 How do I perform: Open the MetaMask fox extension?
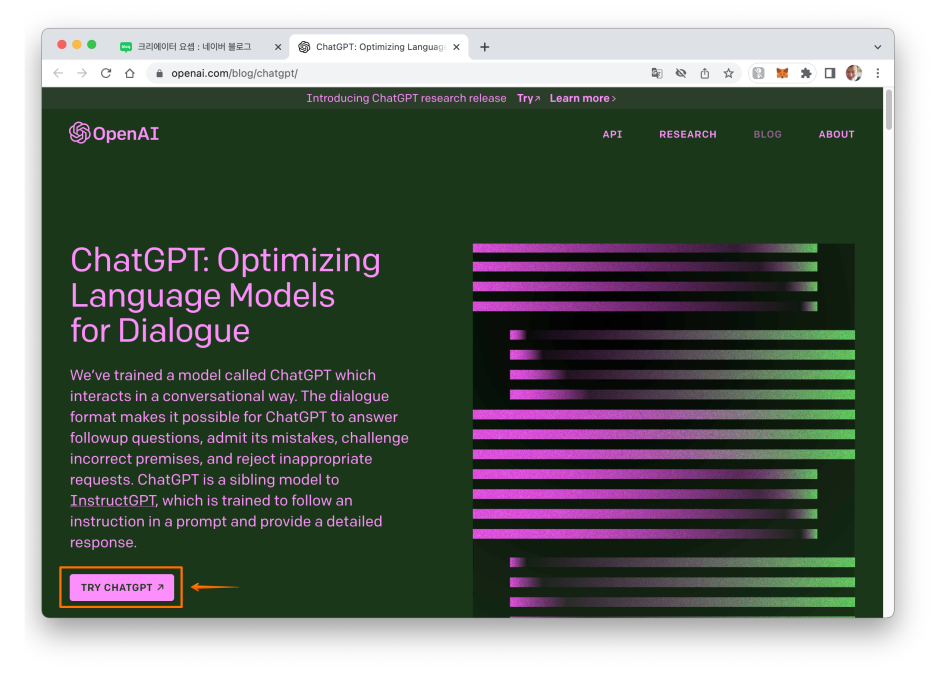pyautogui.click(x=782, y=73)
